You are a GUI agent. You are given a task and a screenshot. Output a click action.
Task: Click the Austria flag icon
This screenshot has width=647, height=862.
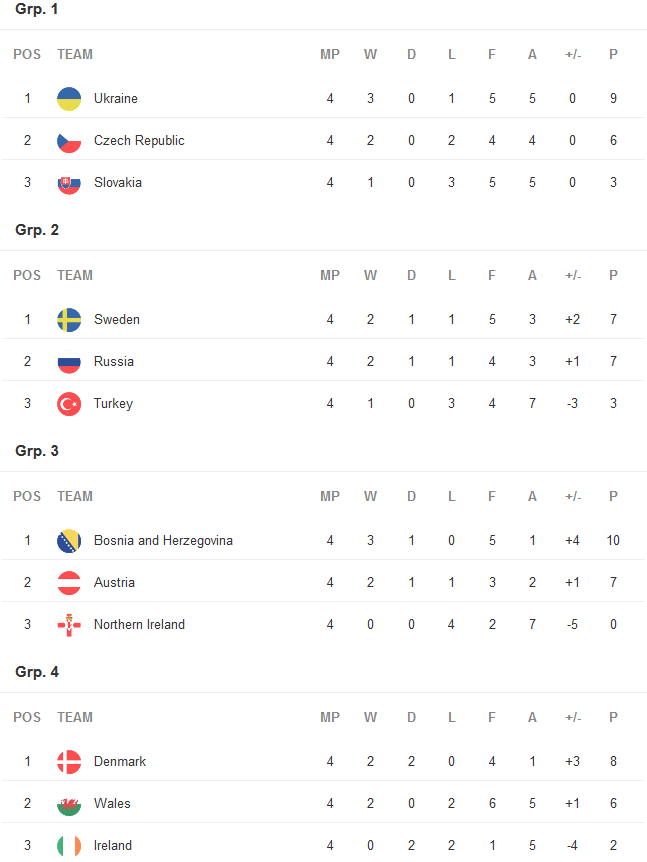pos(69,583)
